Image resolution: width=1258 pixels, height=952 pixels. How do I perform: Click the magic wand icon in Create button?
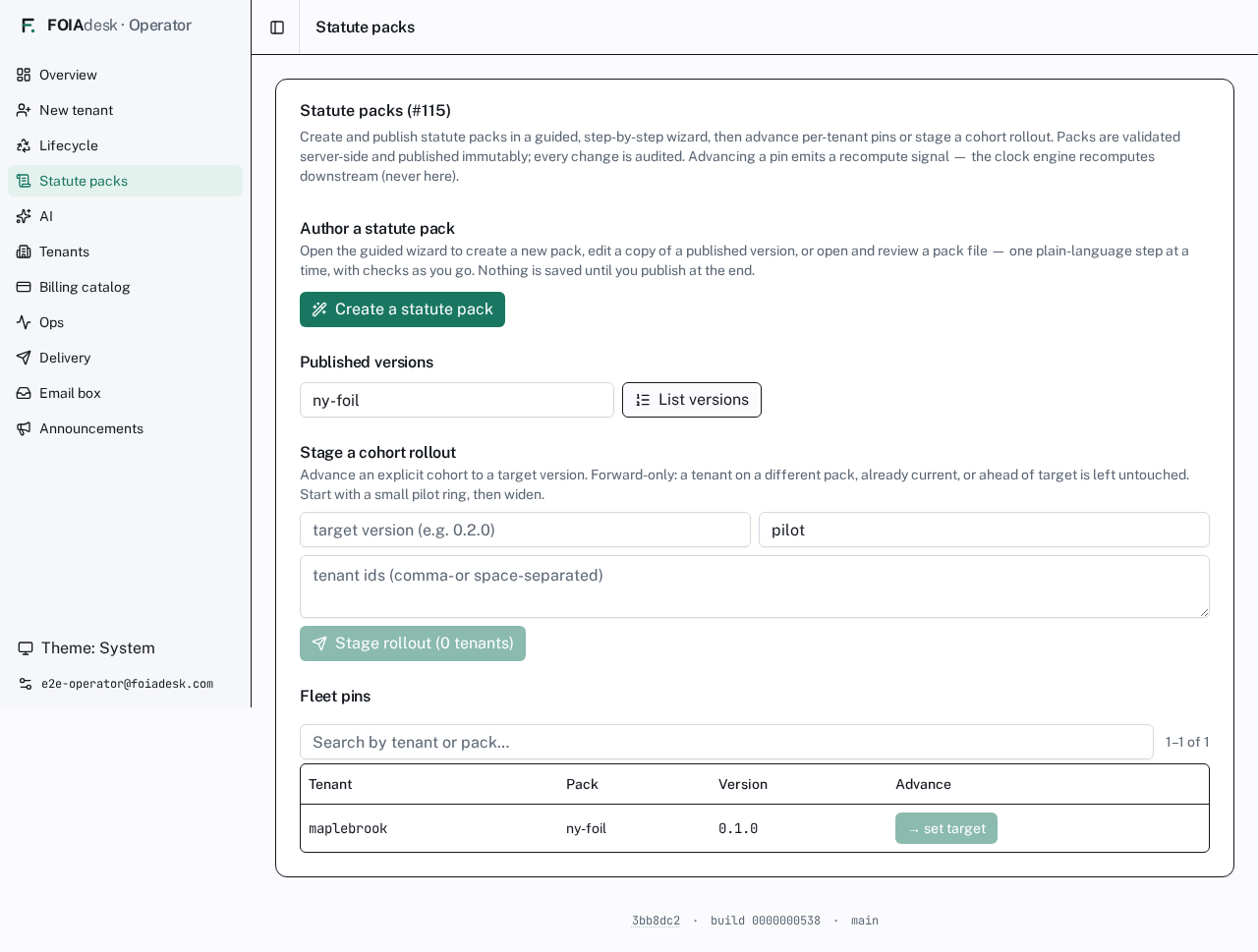pyautogui.click(x=319, y=309)
